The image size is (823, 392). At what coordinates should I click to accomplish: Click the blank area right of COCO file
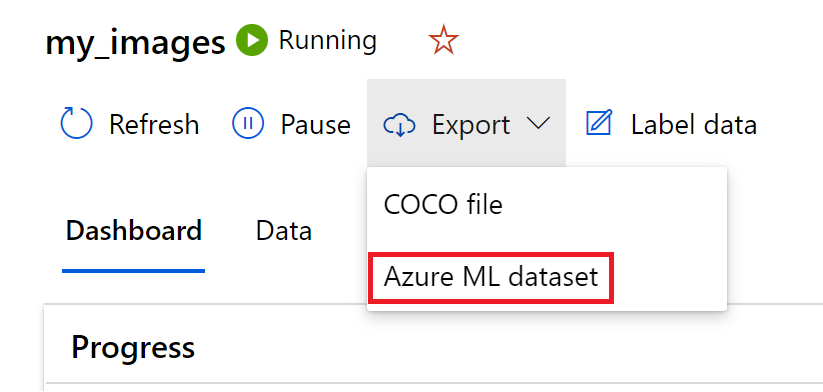(x=614, y=205)
